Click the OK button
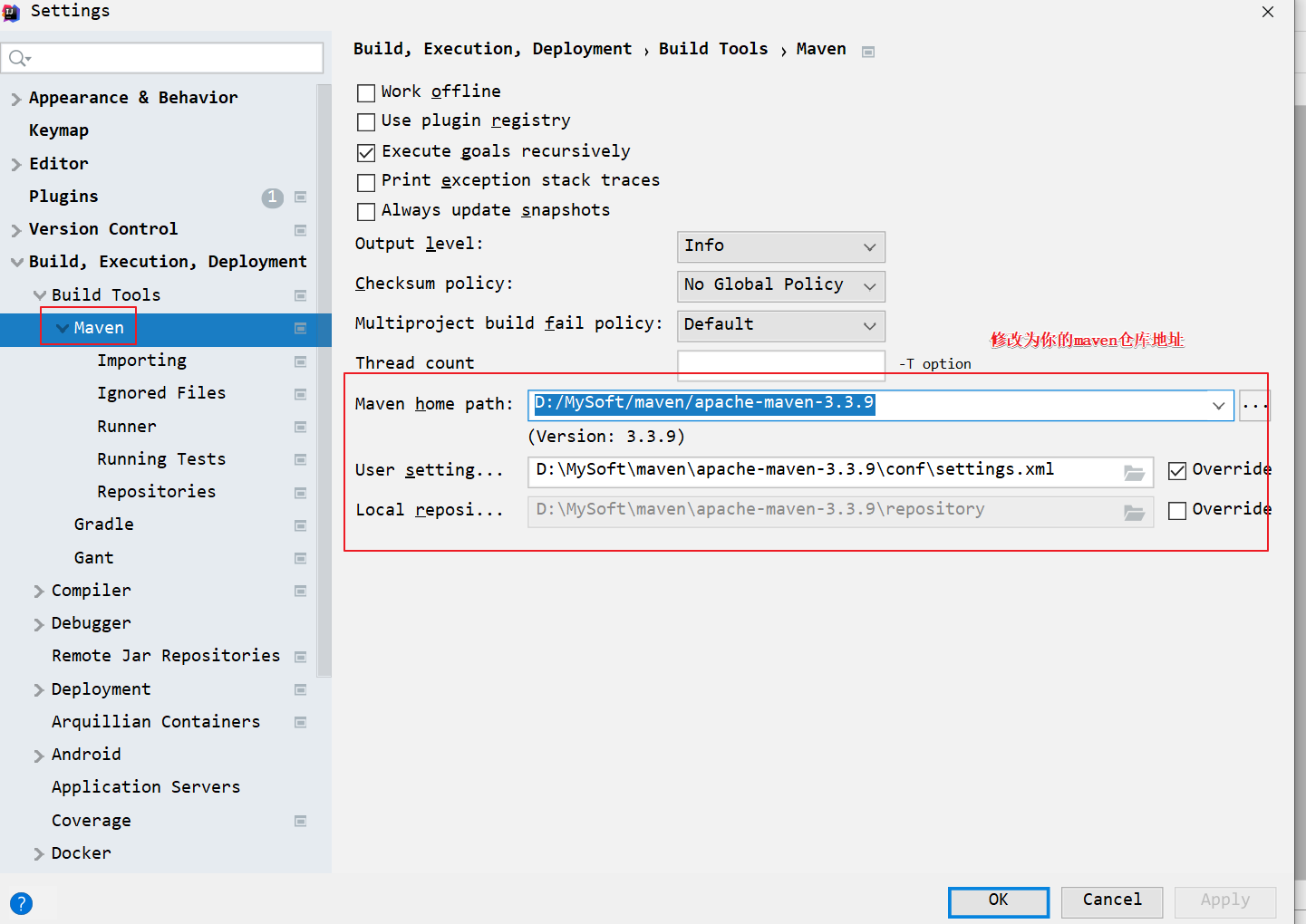The image size is (1306, 924). click(999, 902)
